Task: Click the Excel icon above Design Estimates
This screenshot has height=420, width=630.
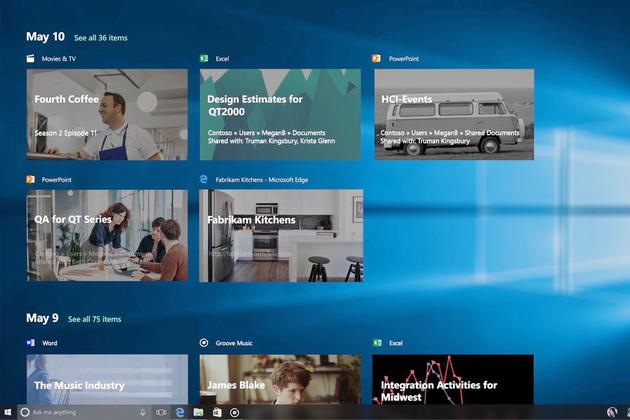Action: click(x=204, y=59)
